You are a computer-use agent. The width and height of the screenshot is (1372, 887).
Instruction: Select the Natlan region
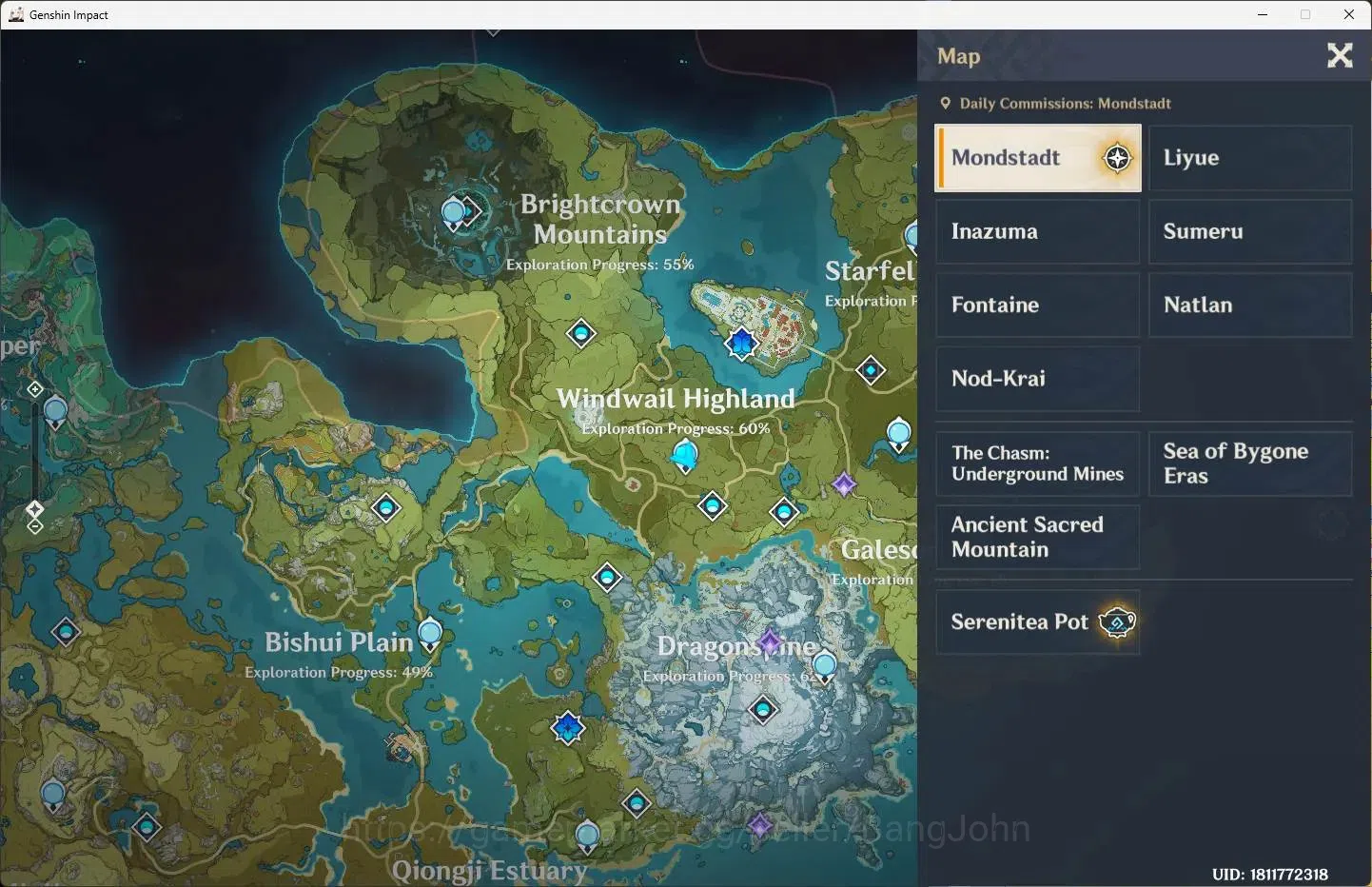[x=1250, y=305]
